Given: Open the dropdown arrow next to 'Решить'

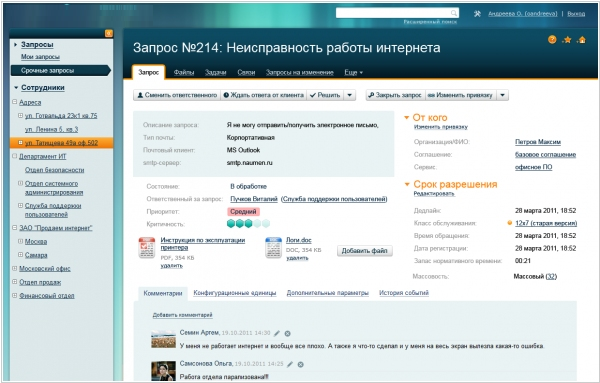Looking at the screenshot, I should pyautogui.click(x=350, y=95).
